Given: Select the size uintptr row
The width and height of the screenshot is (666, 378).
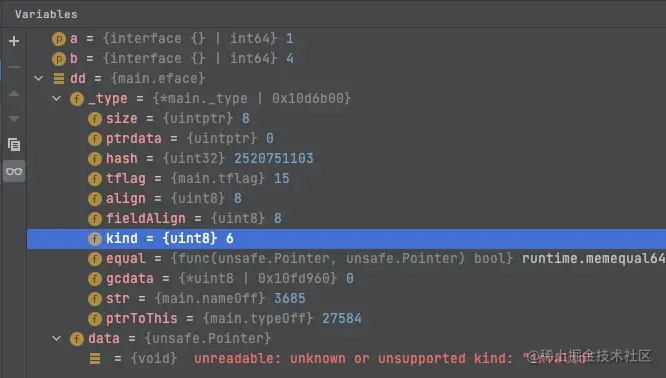Looking at the screenshot, I should [346, 118].
